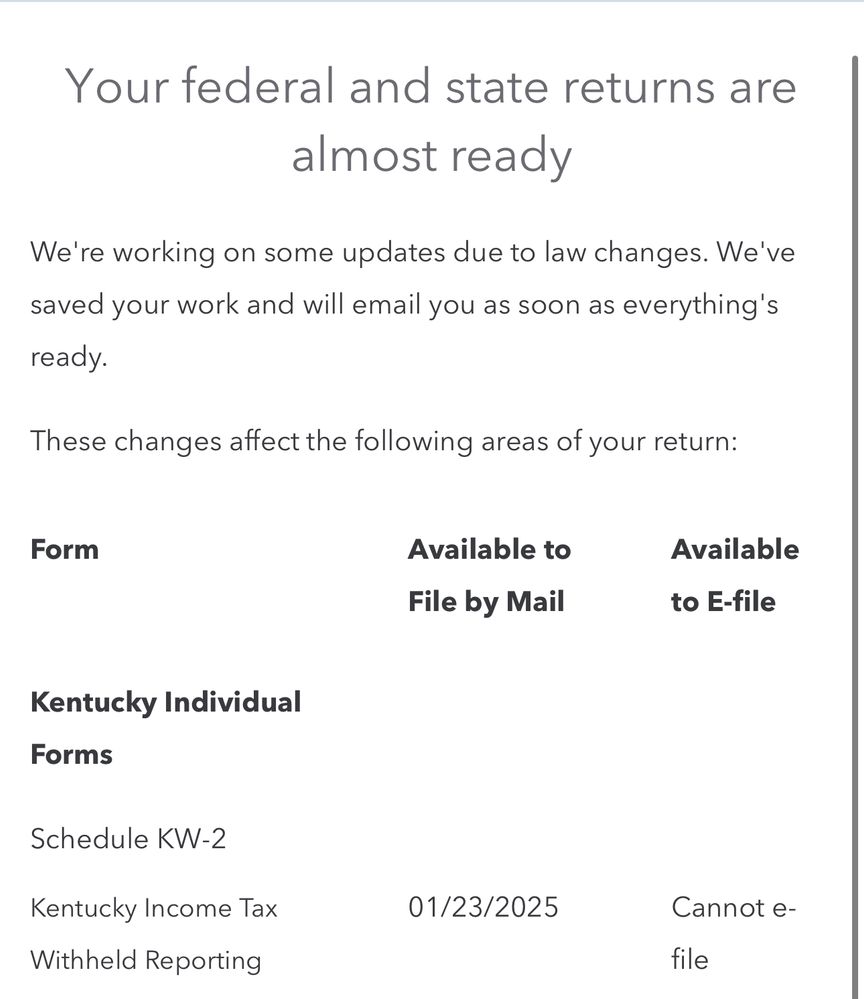Click 'Kentucky Income Tax' description line
Screen dimensions: 864x999
[x=154, y=908]
